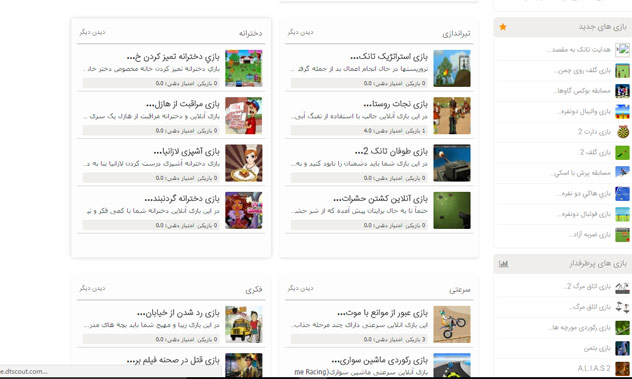Open title بازی نجات روستا
632x379 pixels.
(x=395, y=104)
